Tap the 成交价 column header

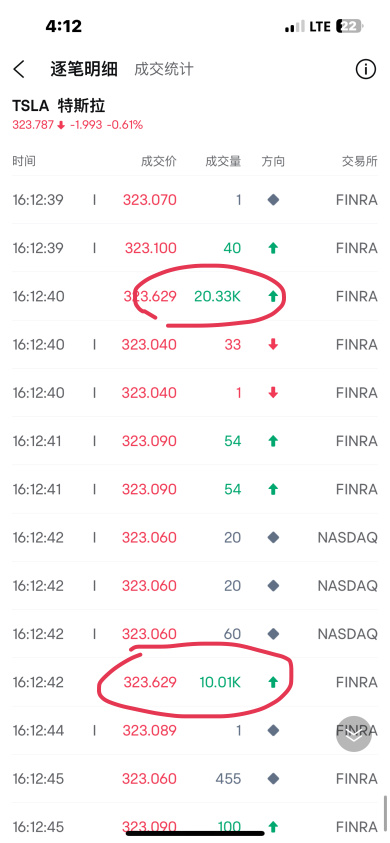tap(159, 161)
